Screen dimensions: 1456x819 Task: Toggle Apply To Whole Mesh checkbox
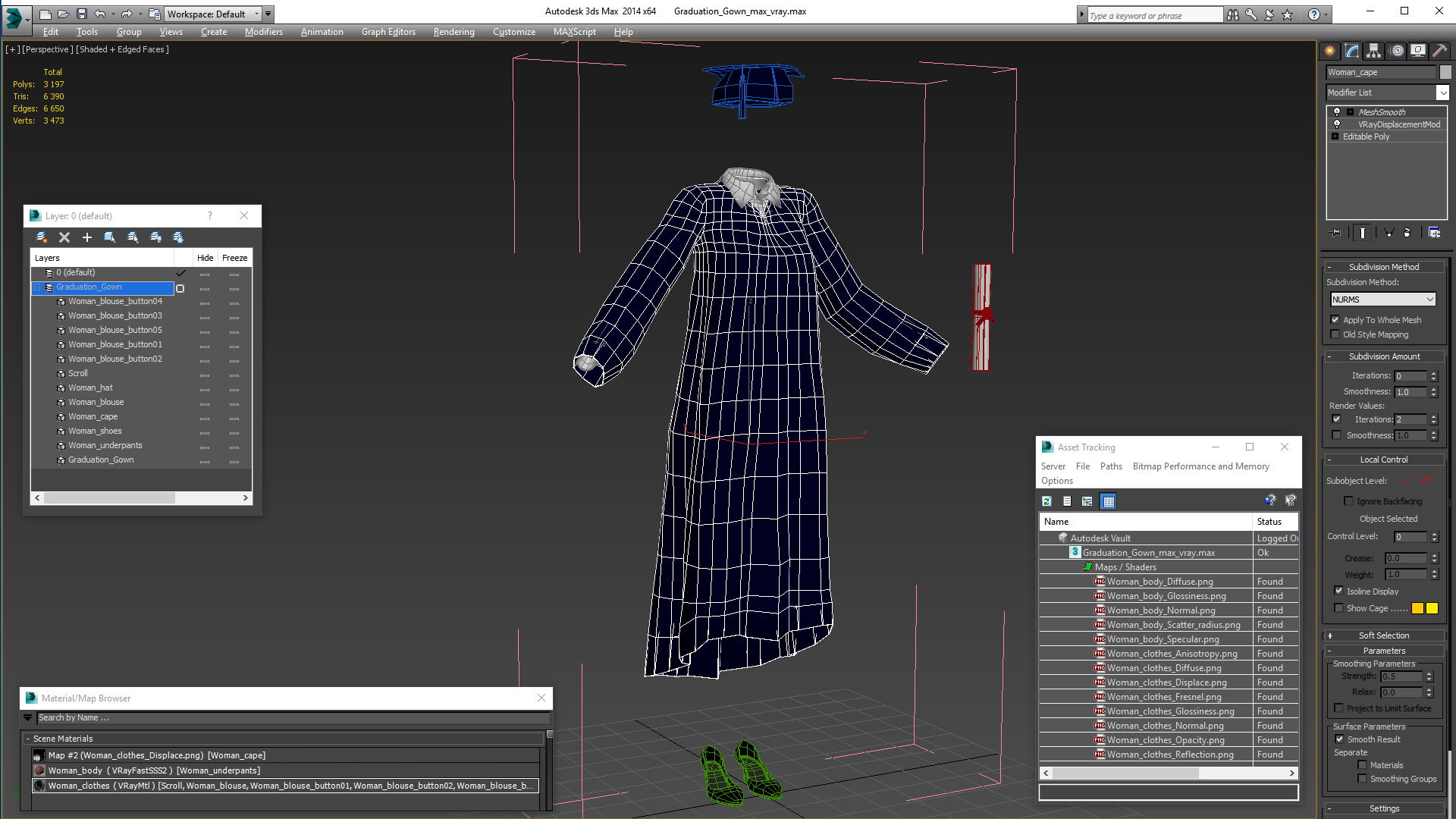pyautogui.click(x=1335, y=320)
